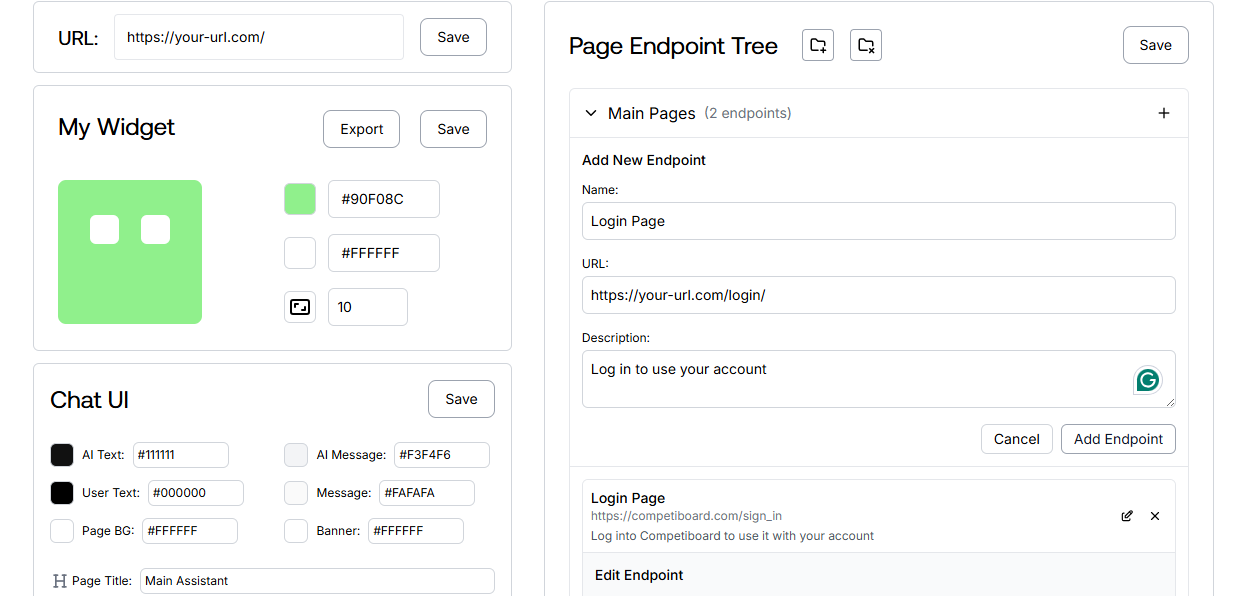This screenshot has height=596, width=1251.
Task: Click the endpoint Name input field
Action: tap(879, 221)
